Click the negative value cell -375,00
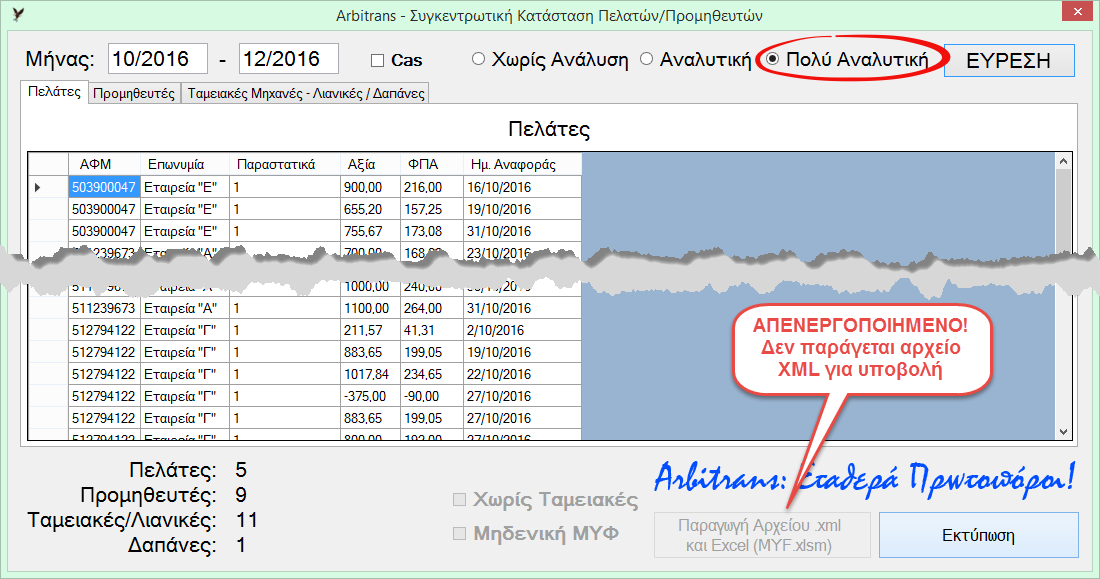Viewport: 1100px width, 579px height. pos(370,396)
